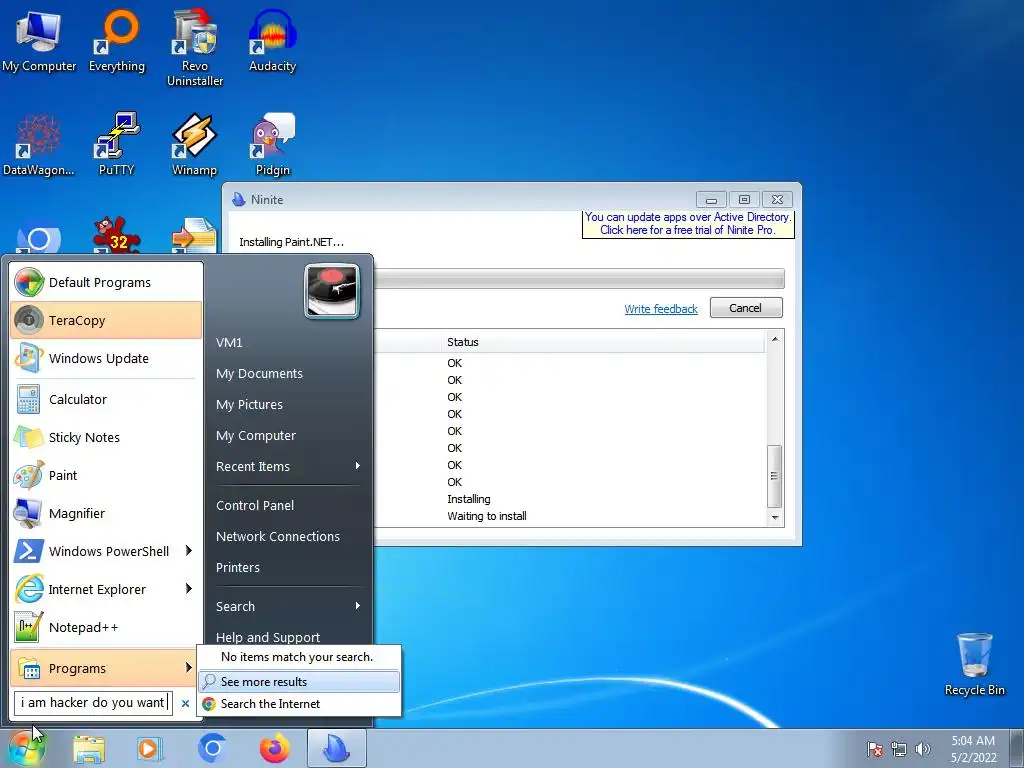Image resolution: width=1024 pixels, height=768 pixels.
Task: Launch Calculator from Start menu
Action: click(x=106, y=399)
